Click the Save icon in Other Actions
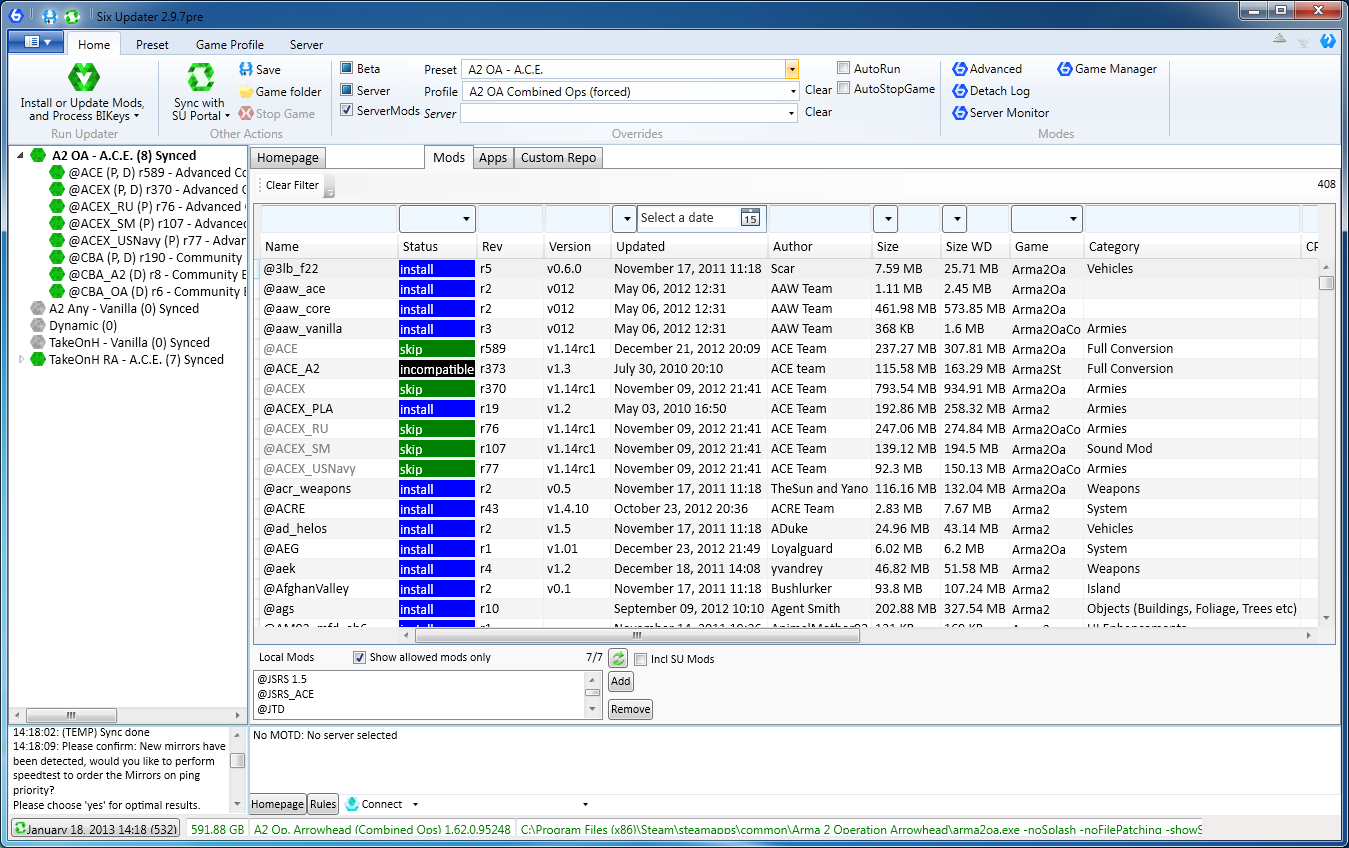Screen dimensions: 1349x848 click(246, 70)
